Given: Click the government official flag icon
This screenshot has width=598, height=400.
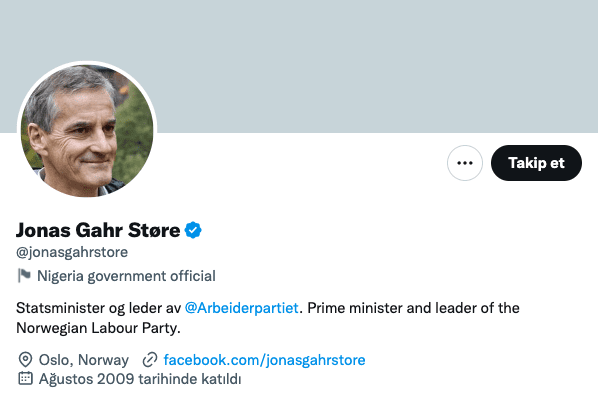Looking at the screenshot, I should (24, 275).
